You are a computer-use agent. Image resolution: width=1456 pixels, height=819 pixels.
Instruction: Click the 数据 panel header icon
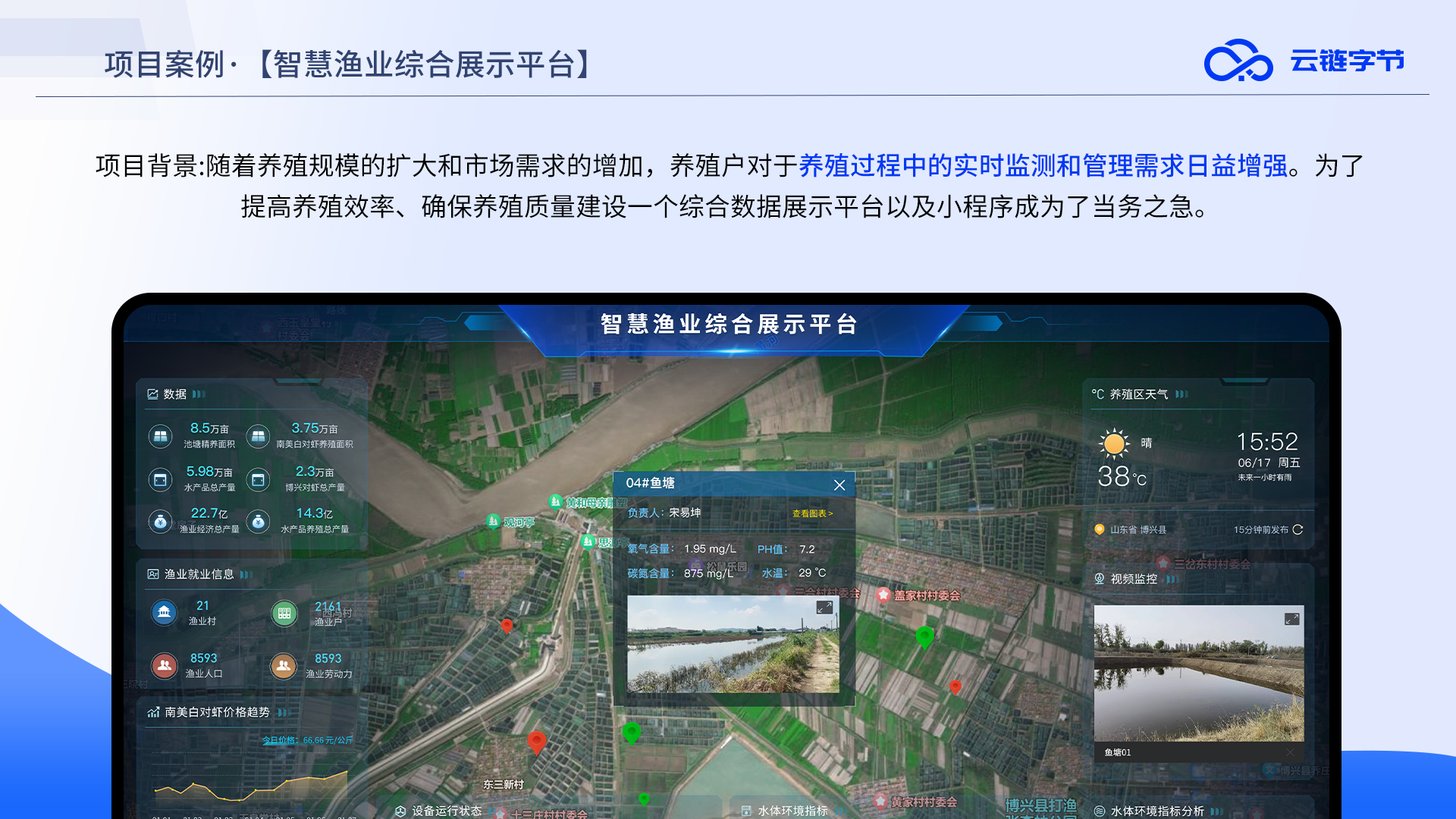click(152, 394)
